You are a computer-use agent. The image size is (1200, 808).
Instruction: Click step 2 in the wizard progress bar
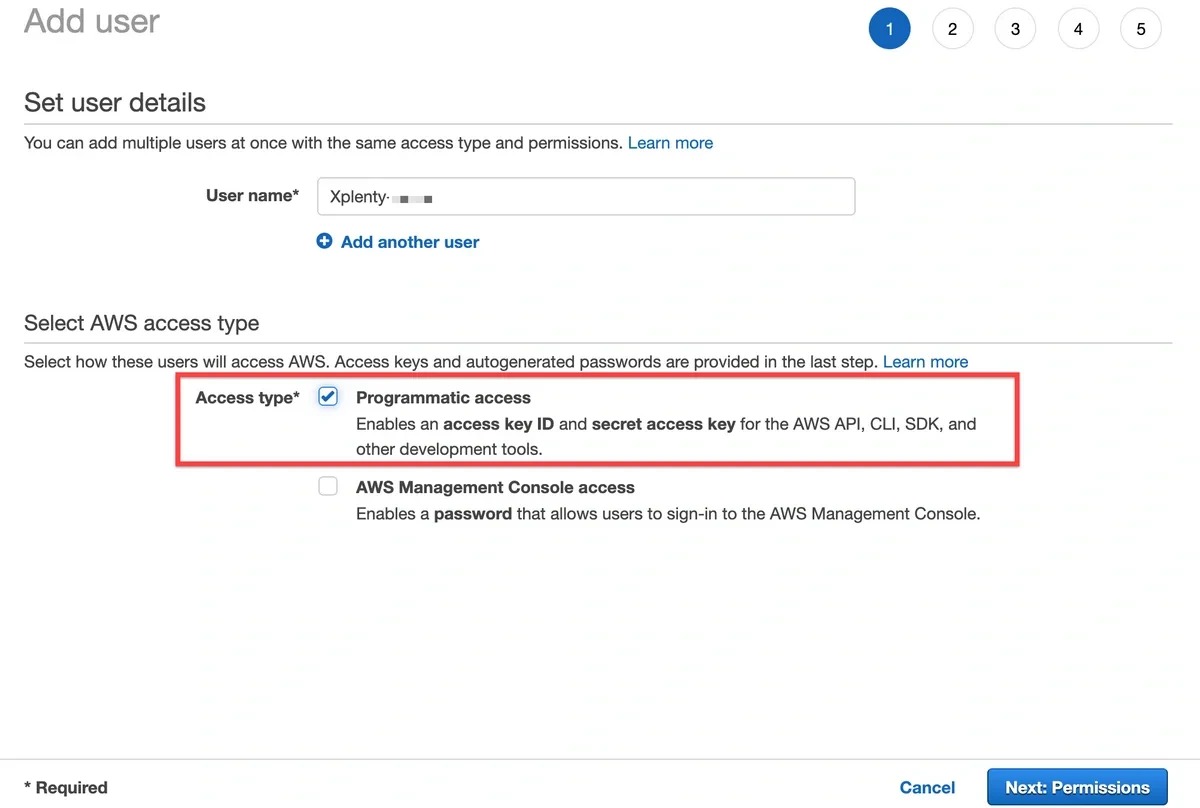952,29
